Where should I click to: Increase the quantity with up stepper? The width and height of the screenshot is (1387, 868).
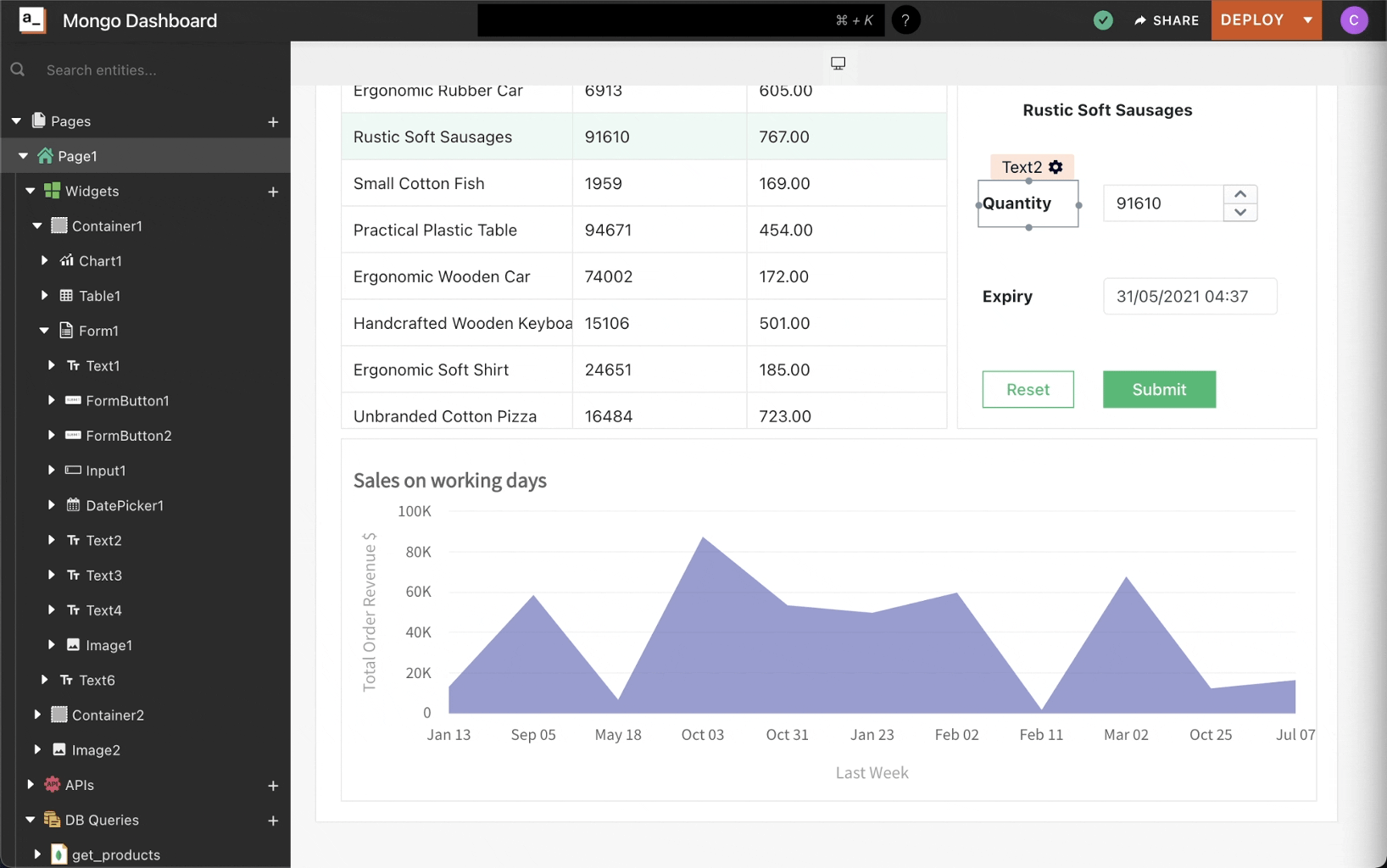pyautogui.click(x=1240, y=194)
